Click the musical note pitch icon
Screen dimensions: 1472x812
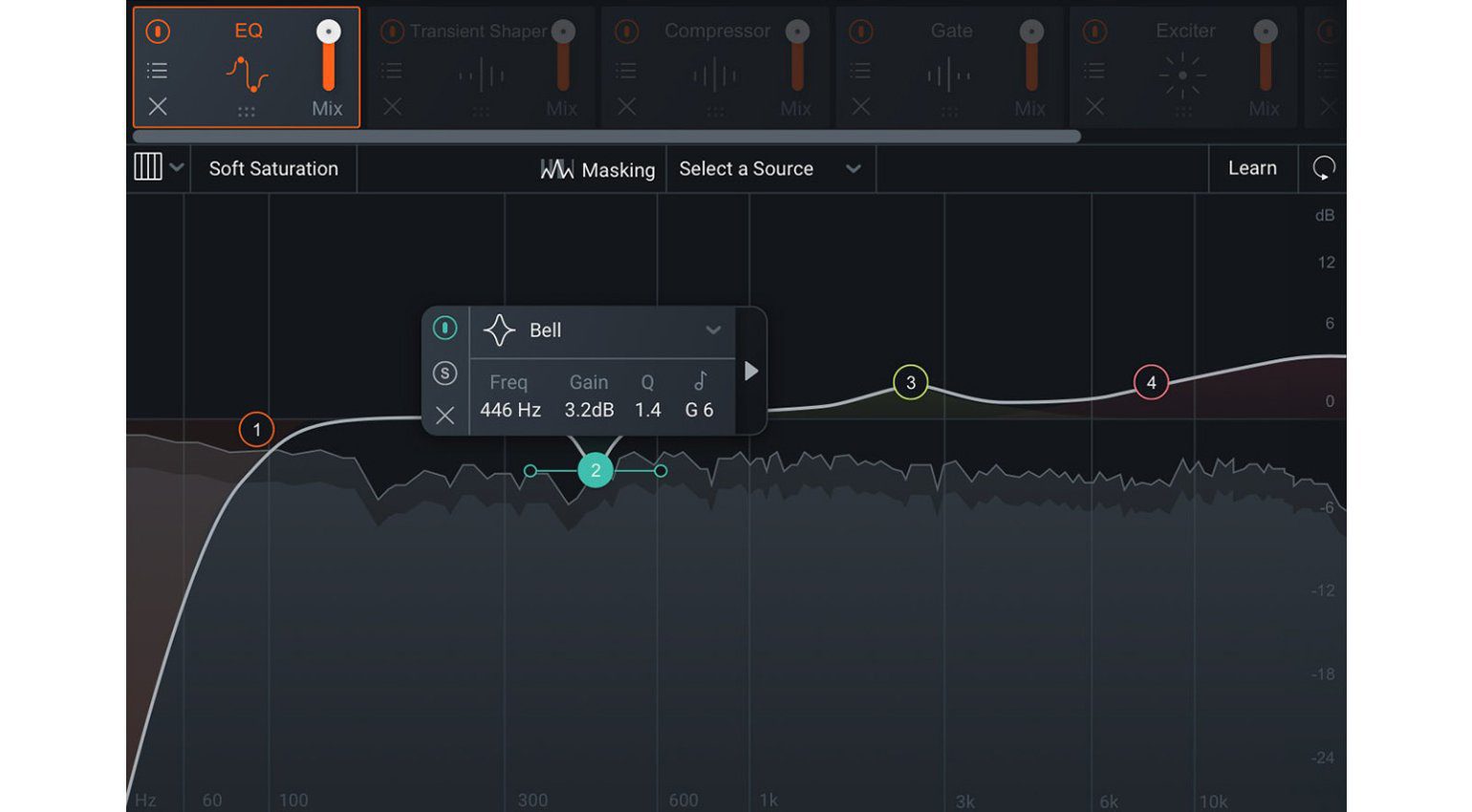click(700, 381)
